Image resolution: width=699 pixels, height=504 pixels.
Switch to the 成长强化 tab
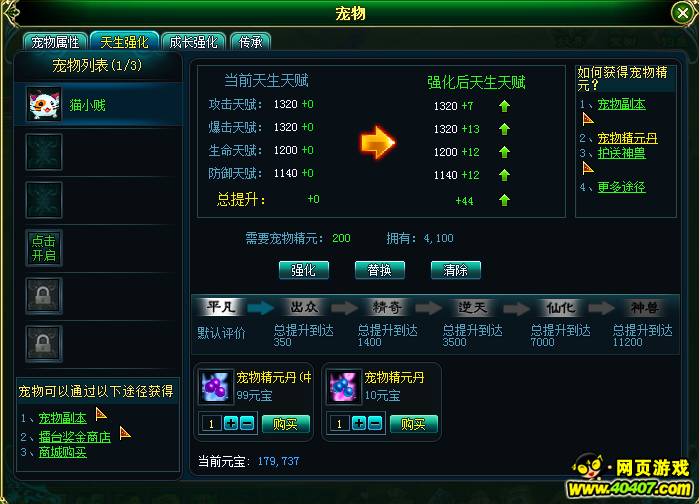193,42
